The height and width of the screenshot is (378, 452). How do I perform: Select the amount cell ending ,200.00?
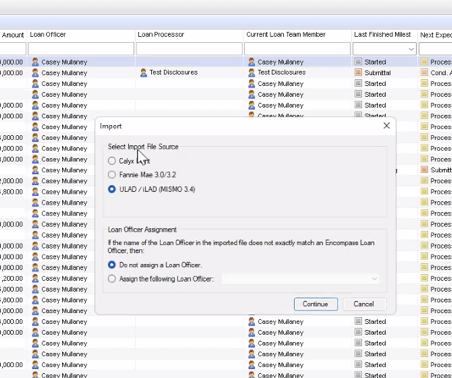click(13, 278)
